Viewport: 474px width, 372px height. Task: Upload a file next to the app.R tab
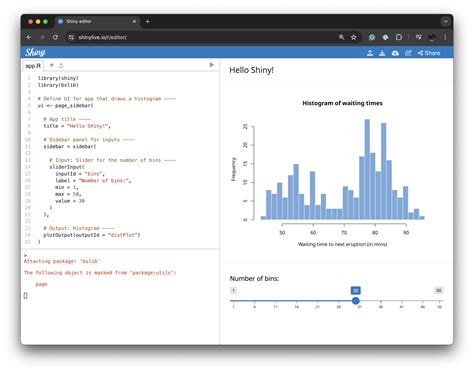pyautogui.click(x=61, y=65)
